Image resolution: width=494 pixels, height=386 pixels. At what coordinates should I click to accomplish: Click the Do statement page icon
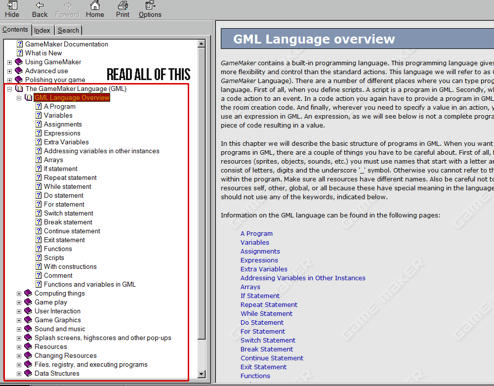39,195
